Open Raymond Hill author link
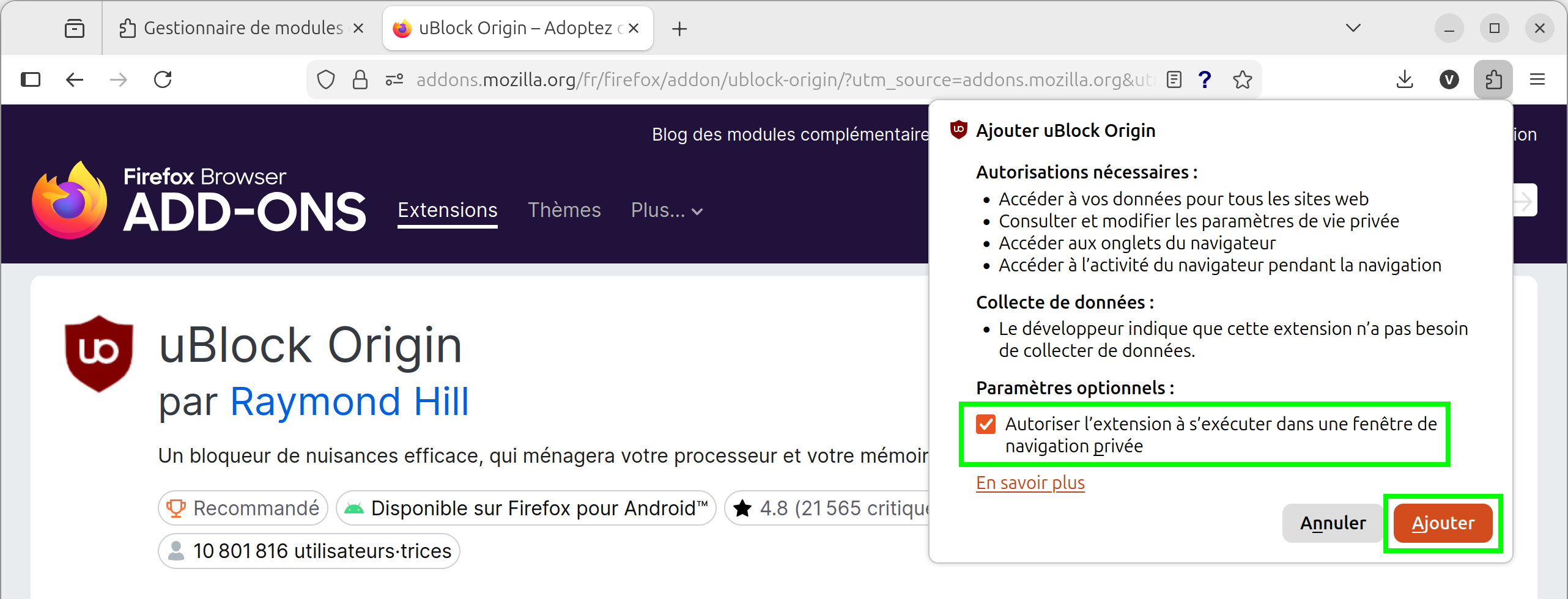This screenshot has height=599, width=1568. pos(349,402)
